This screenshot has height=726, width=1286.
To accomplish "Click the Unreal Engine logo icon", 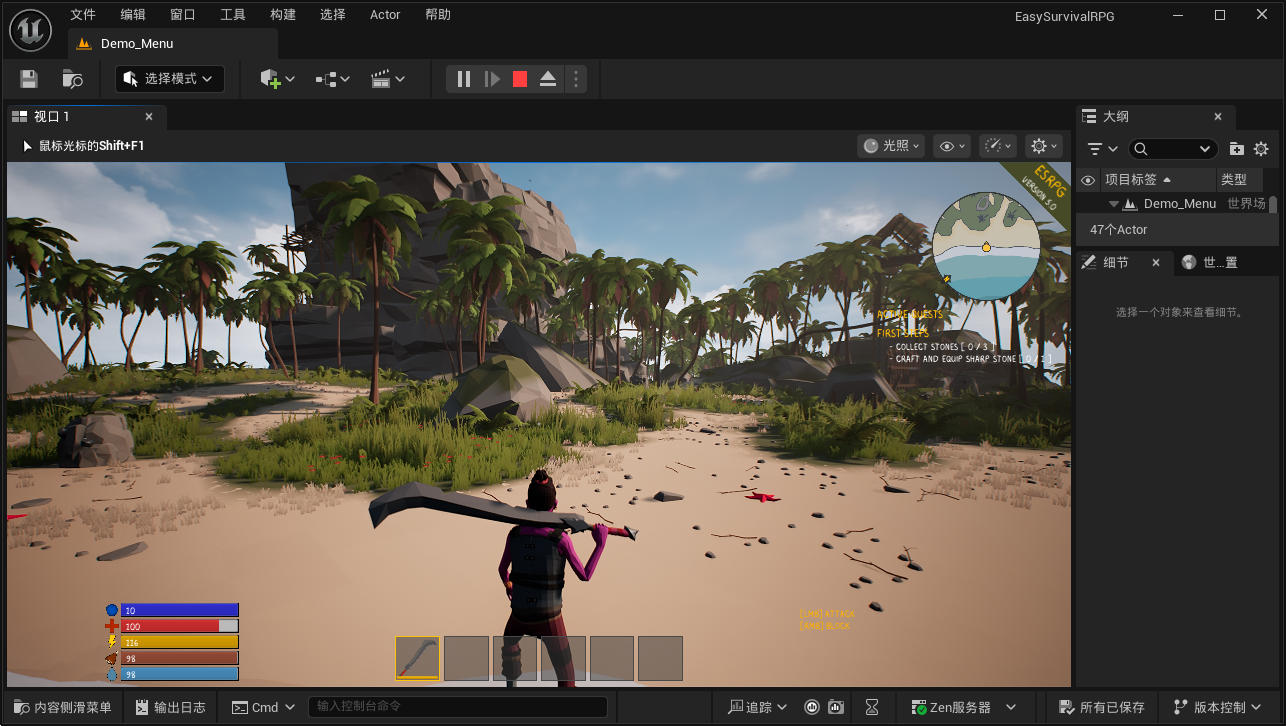I will click(x=30, y=30).
